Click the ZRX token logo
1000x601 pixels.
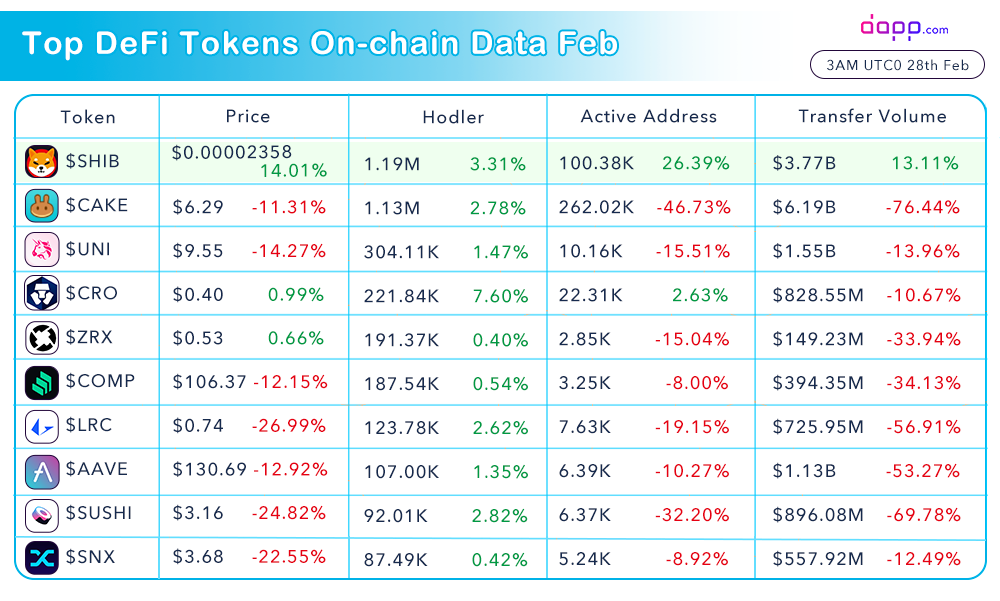(41, 338)
